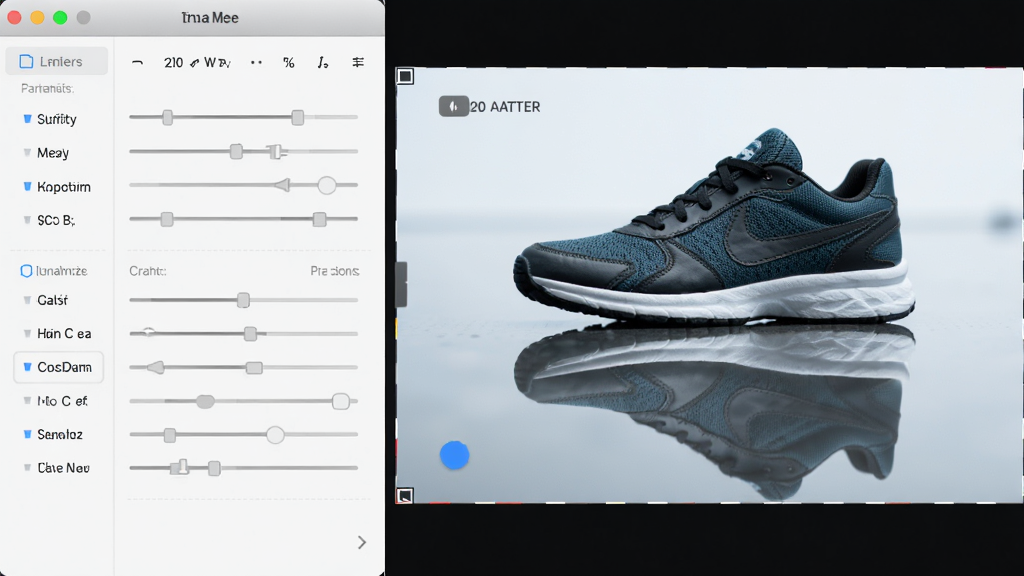Toggle the Clave Neo marker
The height and width of the screenshot is (576, 1024).
point(27,468)
